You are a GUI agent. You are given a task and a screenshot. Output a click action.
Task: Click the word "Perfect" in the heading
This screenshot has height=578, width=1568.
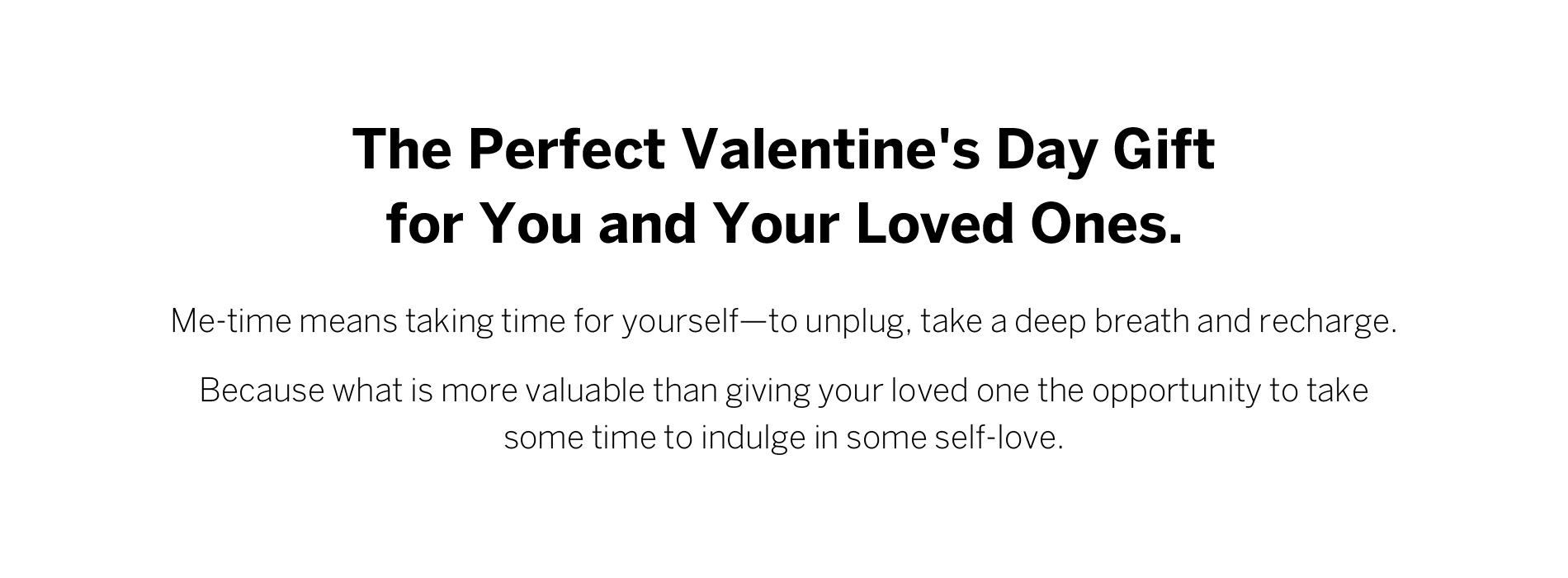coord(566,149)
